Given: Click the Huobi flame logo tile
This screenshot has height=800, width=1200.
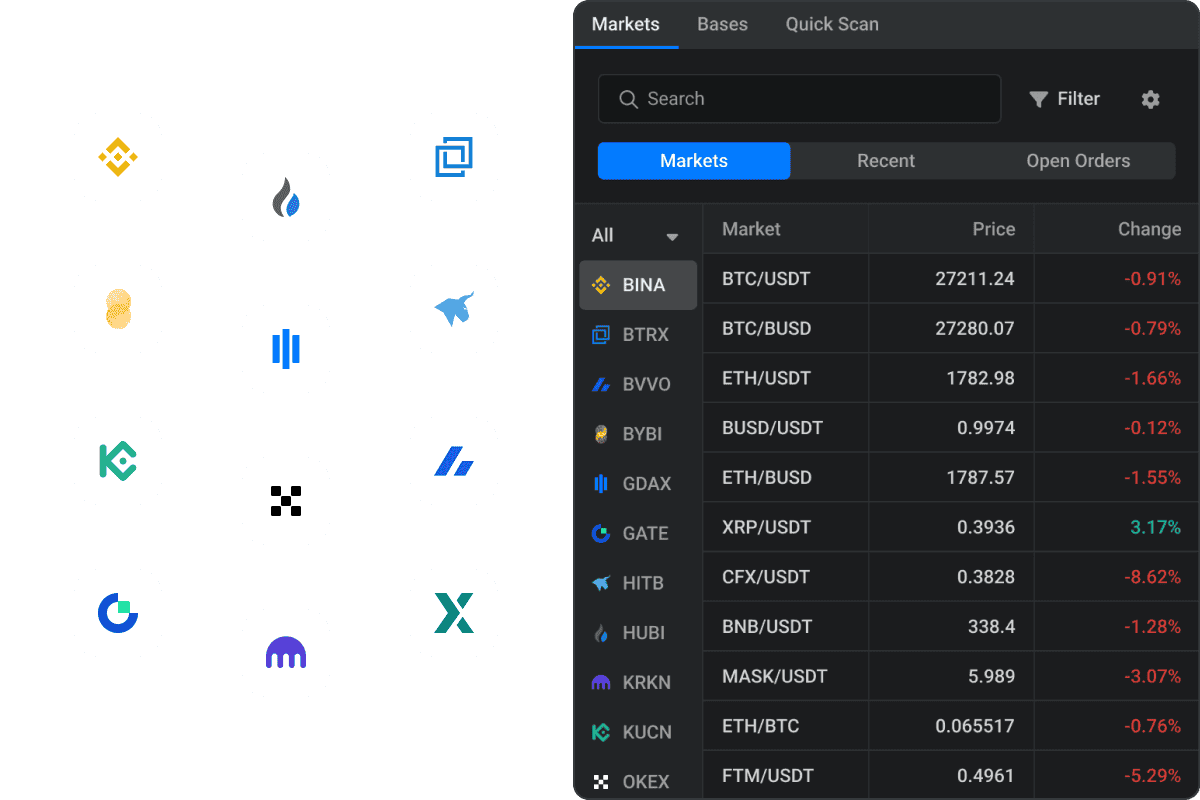Looking at the screenshot, I should [x=286, y=197].
